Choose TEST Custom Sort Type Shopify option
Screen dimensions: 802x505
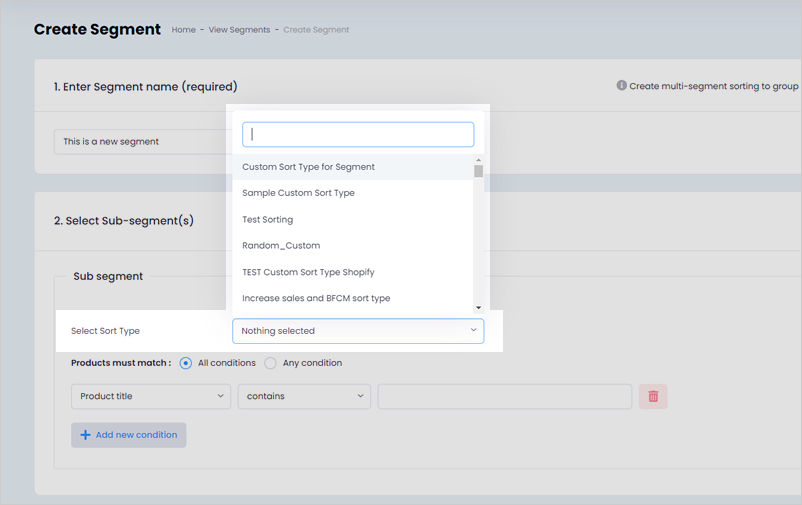(352, 272)
